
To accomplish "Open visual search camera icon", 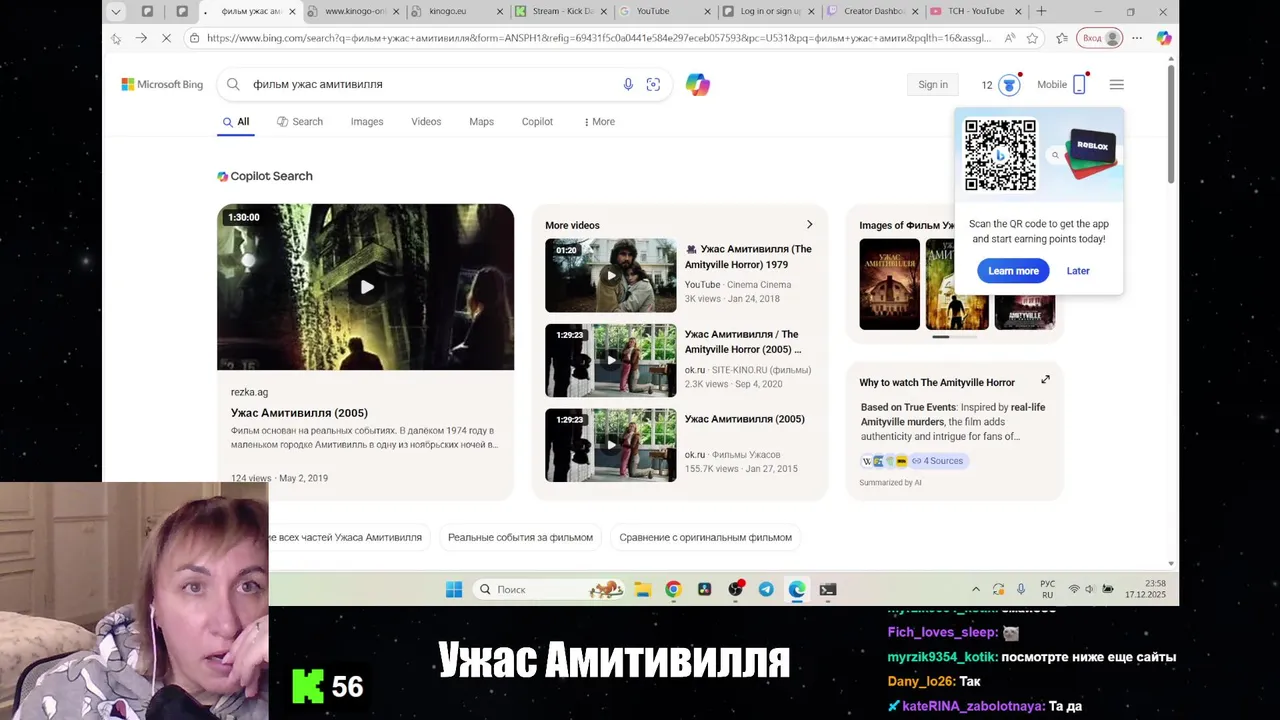I will [653, 85].
